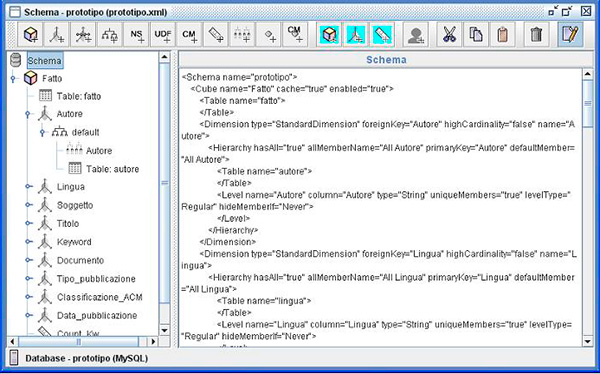Image resolution: width=600 pixels, height=374 pixels.
Task: Click the Delete trash can icon
Action: (536, 35)
